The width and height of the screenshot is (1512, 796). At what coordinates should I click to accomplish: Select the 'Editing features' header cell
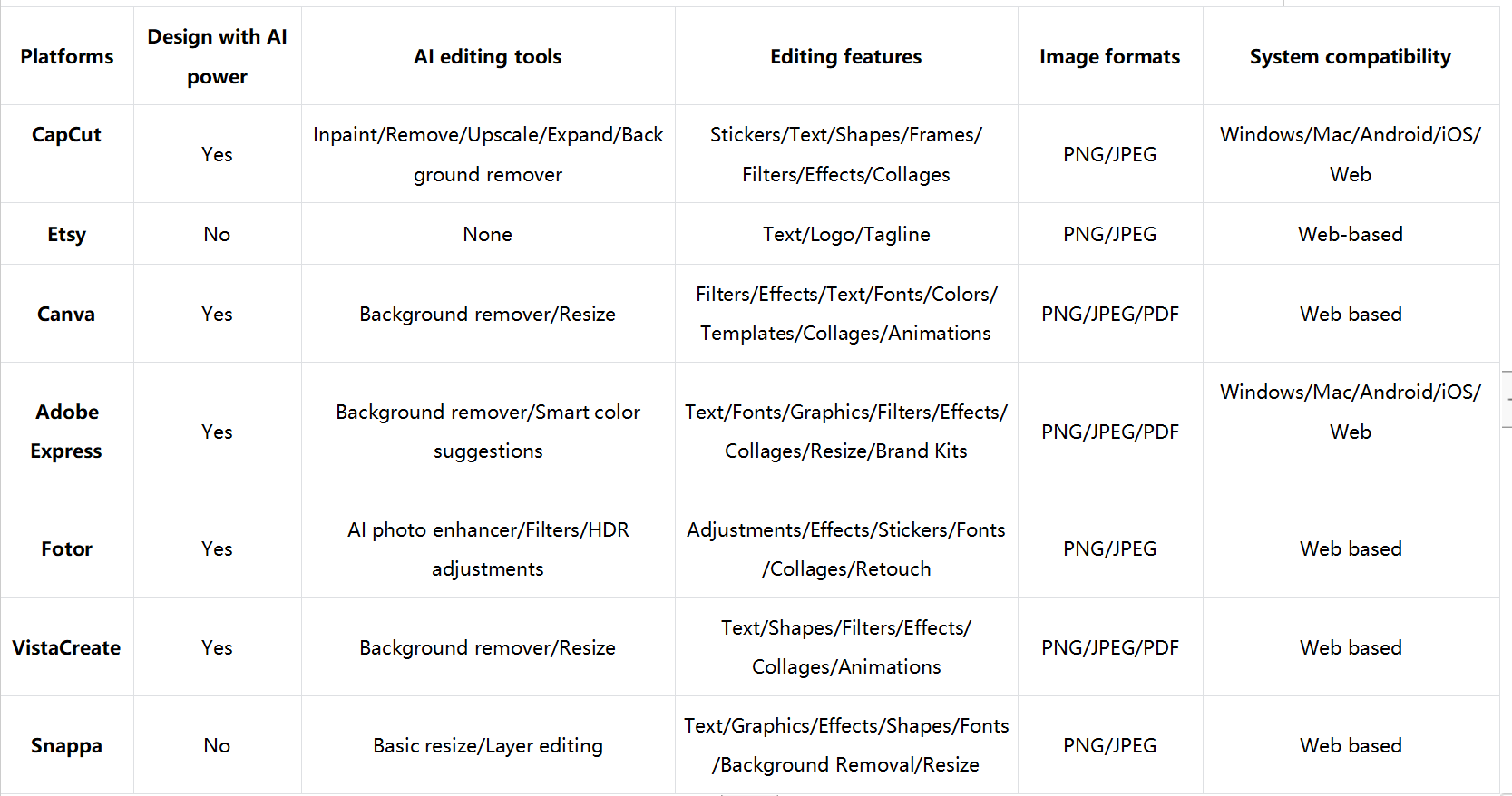[845, 56]
